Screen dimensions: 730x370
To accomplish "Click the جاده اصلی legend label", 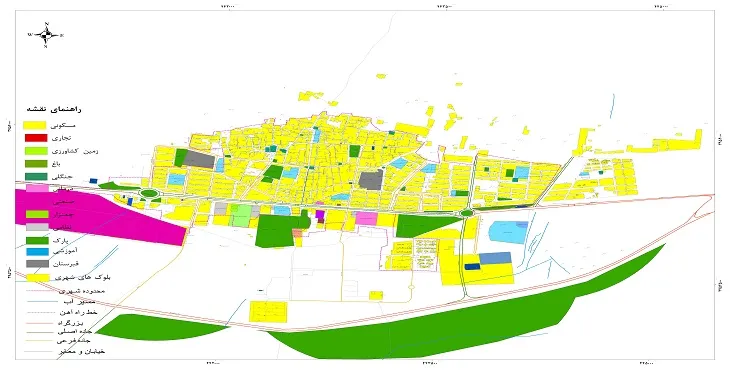I will tap(74, 332).
